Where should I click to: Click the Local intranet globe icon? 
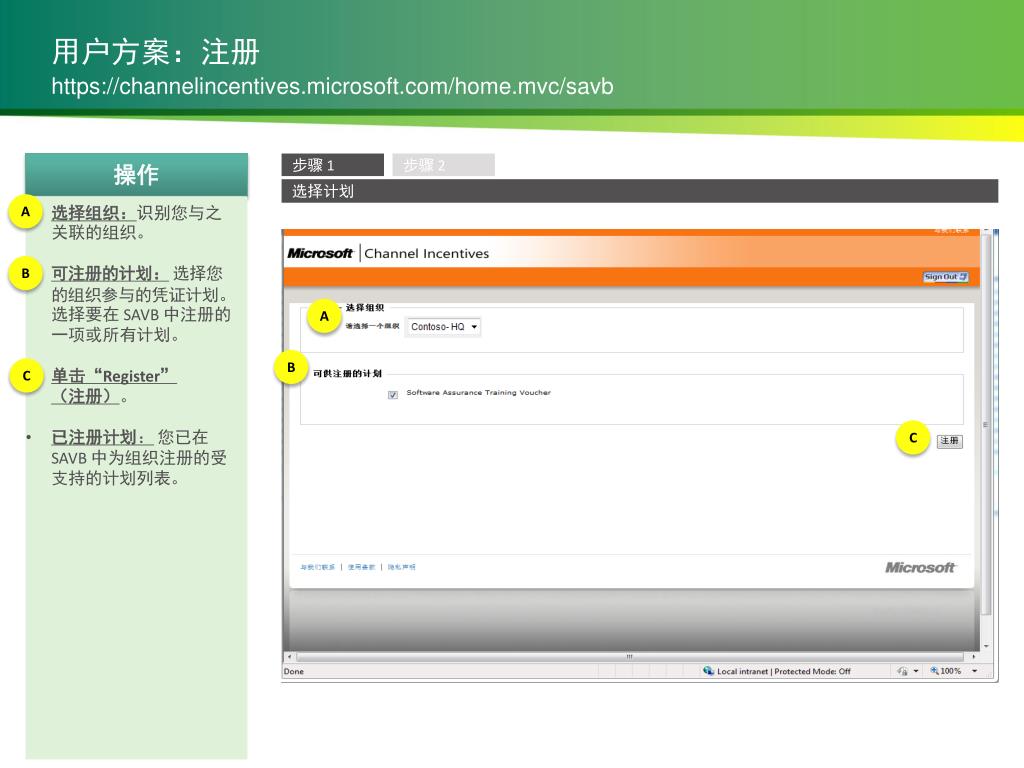708,671
